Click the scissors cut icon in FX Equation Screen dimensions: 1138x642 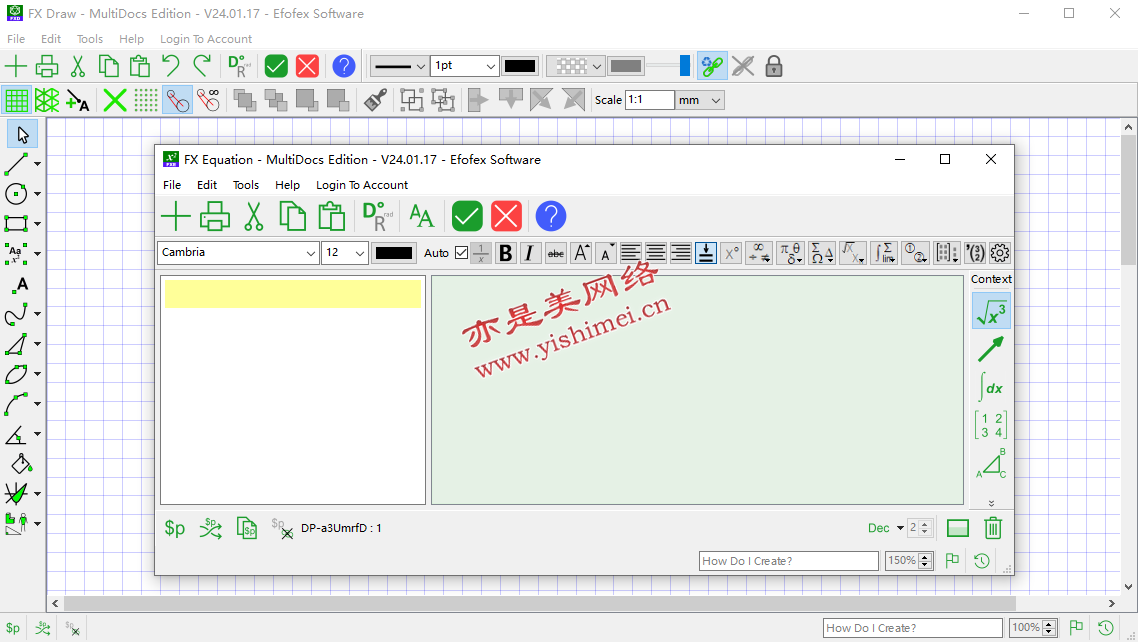tap(253, 216)
